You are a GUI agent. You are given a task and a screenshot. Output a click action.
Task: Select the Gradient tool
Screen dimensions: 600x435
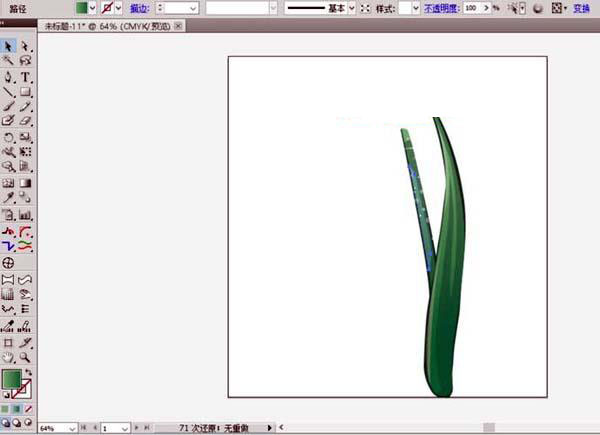(x=25, y=183)
